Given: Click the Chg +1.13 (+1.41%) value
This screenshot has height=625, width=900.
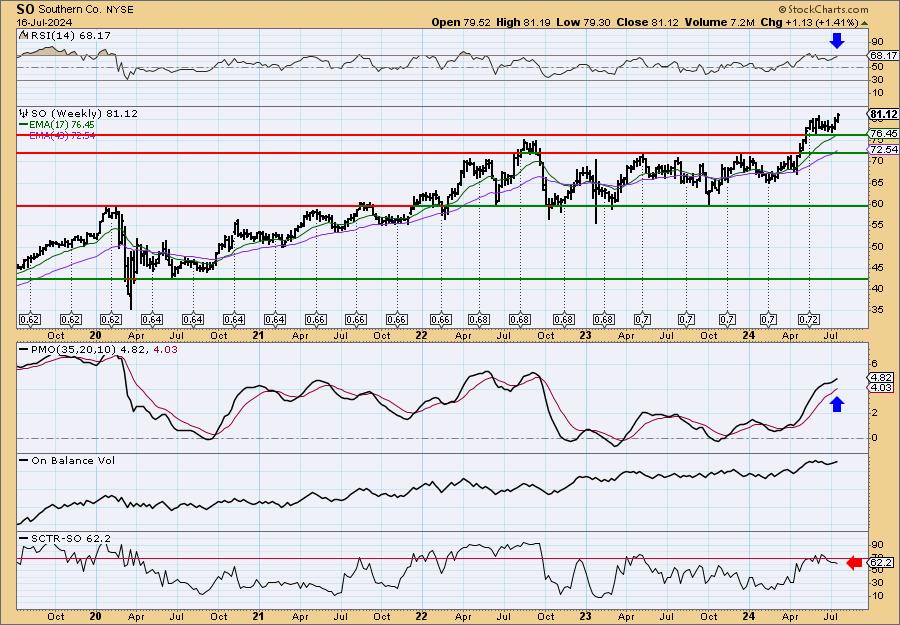Looking at the screenshot, I should [x=809, y=22].
